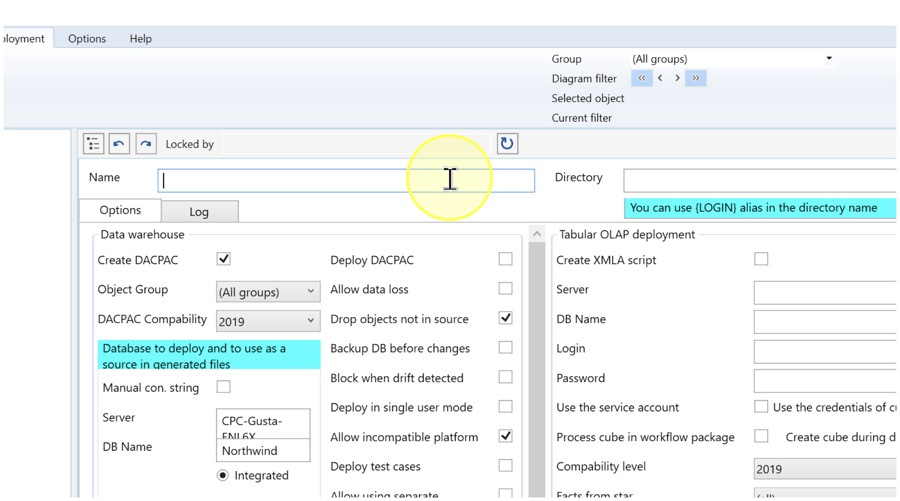Image resolution: width=900 pixels, height=501 pixels.
Task: Enable Deploy in single user mode
Action: [x=505, y=406]
